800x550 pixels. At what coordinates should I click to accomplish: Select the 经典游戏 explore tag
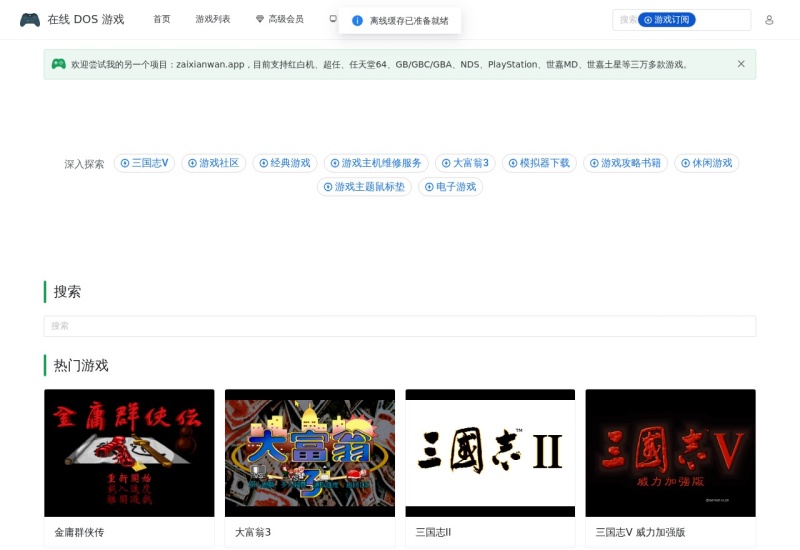point(285,163)
